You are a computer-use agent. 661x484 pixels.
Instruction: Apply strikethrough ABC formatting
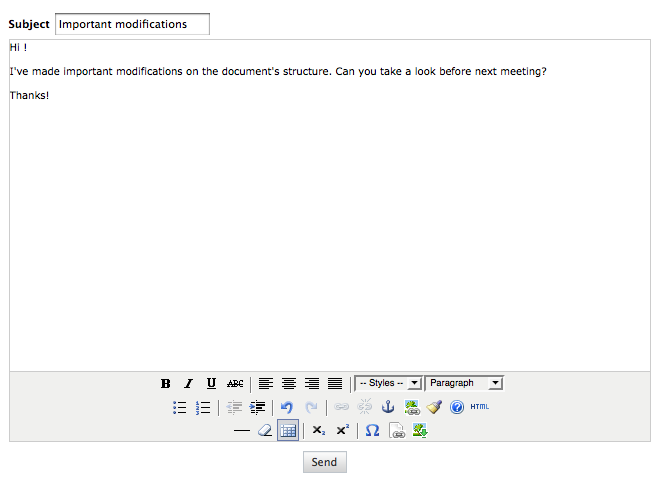(x=235, y=383)
